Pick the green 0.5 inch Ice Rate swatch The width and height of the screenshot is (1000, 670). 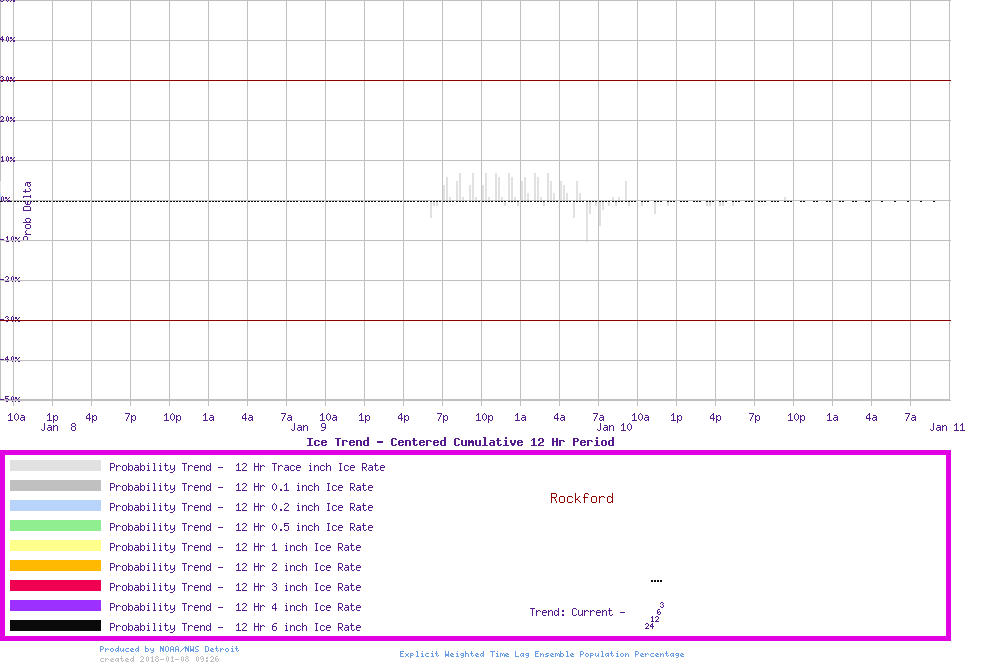click(x=55, y=526)
